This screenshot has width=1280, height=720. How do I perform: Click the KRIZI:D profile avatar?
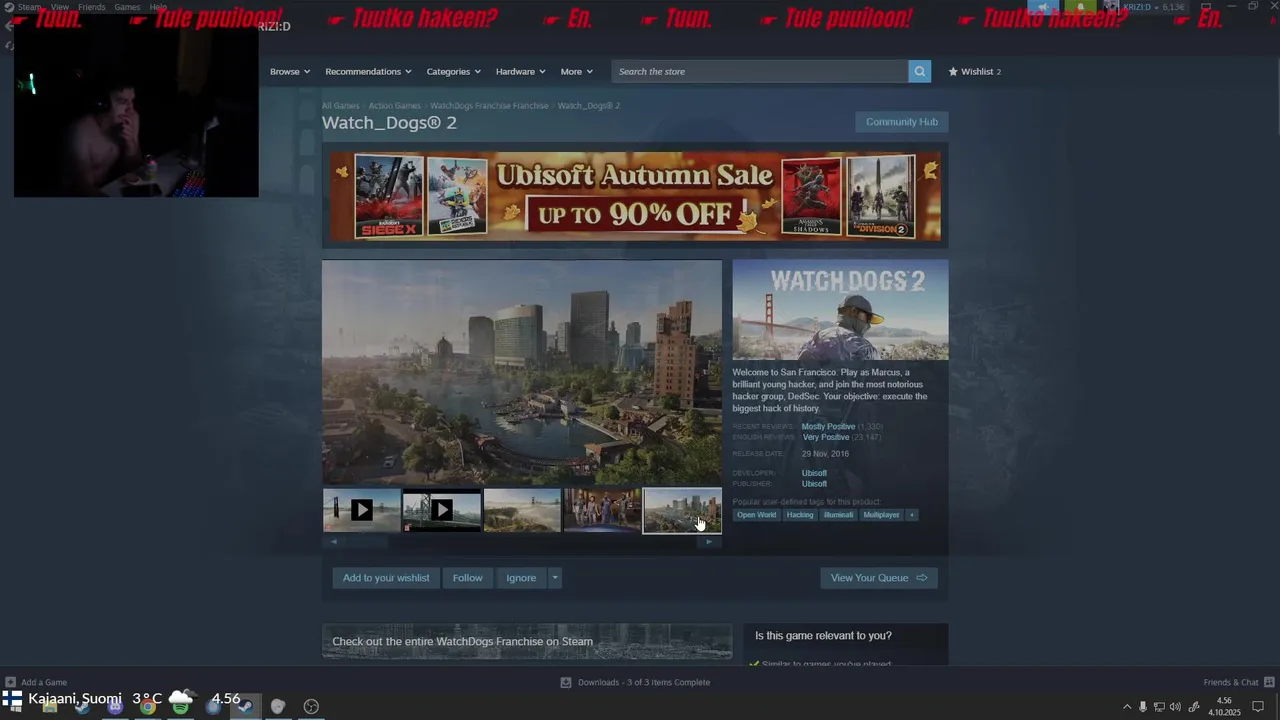click(1111, 7)
